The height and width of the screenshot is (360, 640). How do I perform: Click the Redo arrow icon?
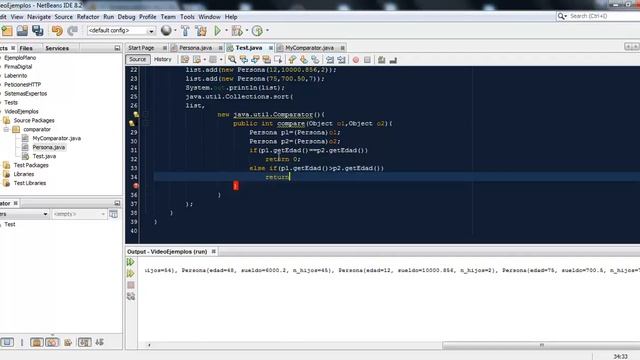tap(73, 31)
